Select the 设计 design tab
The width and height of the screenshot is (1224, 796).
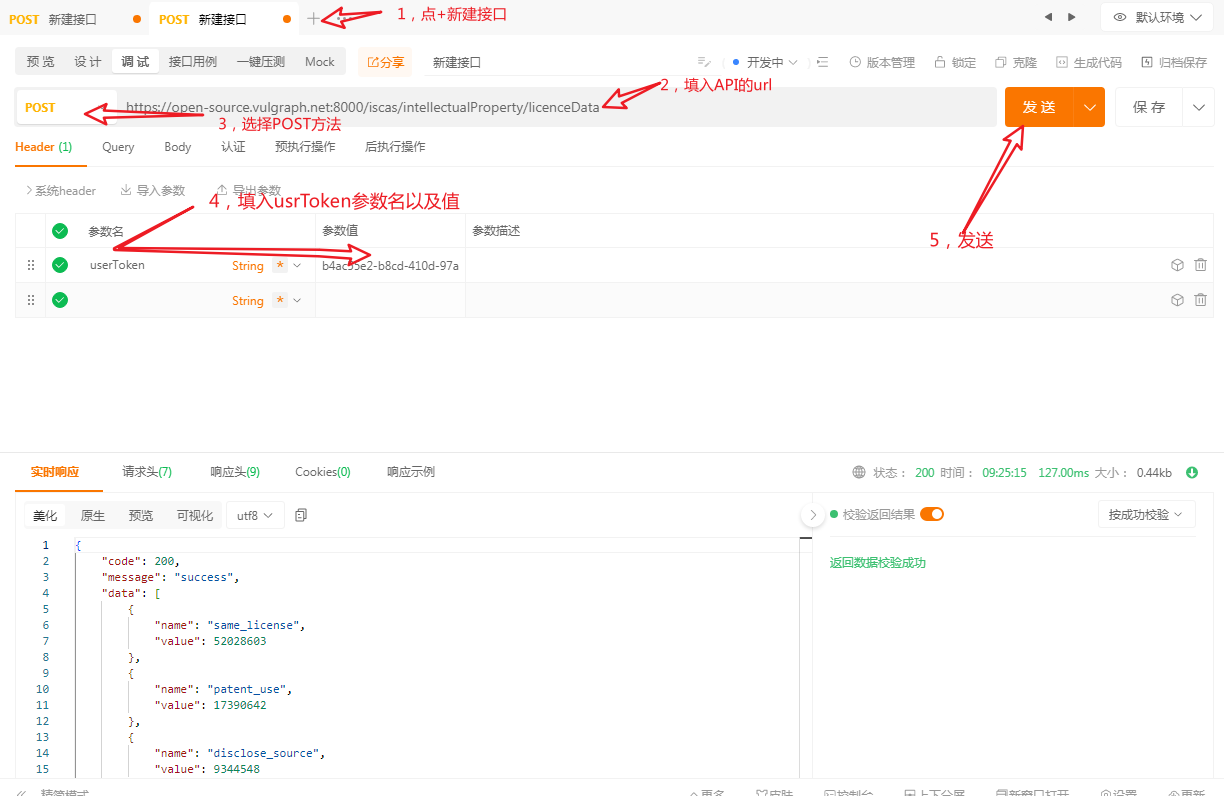pos(88,62)
